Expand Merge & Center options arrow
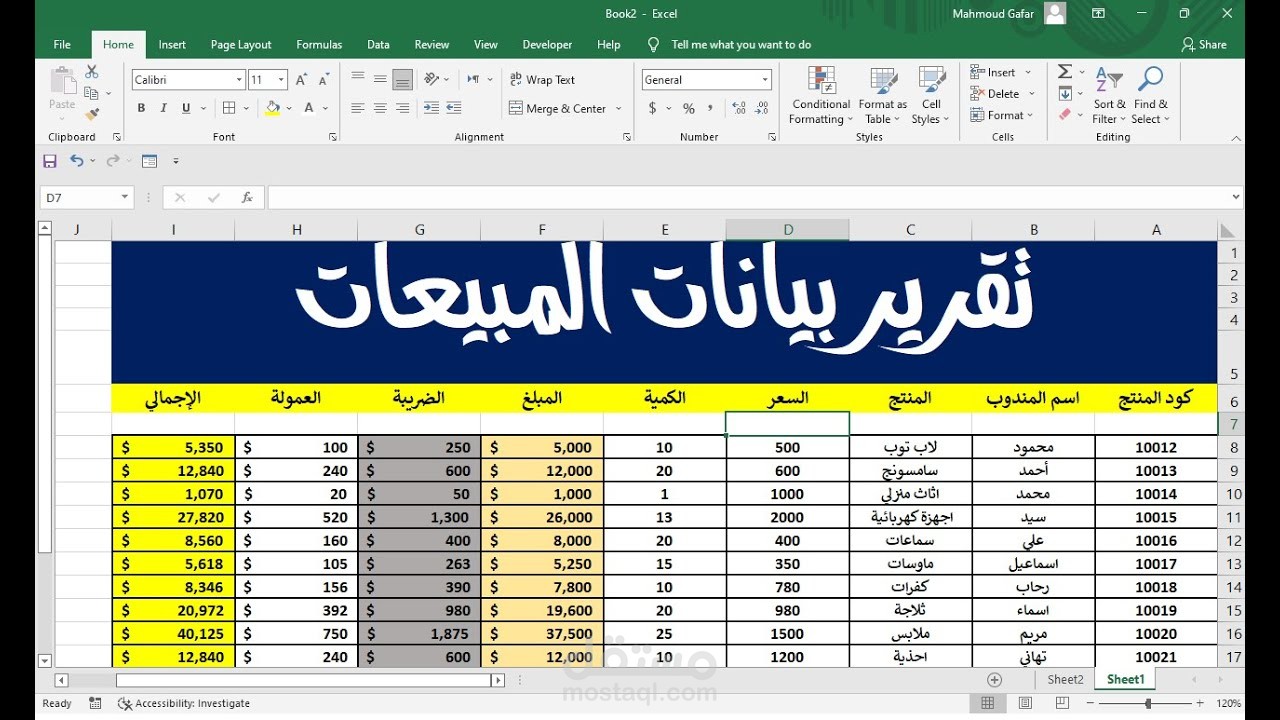 (619, 109)
